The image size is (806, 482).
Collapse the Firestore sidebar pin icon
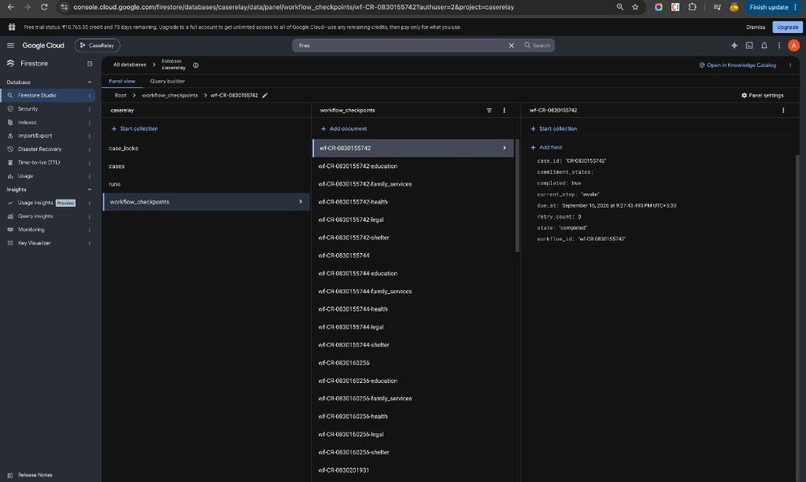click(89, 64)
